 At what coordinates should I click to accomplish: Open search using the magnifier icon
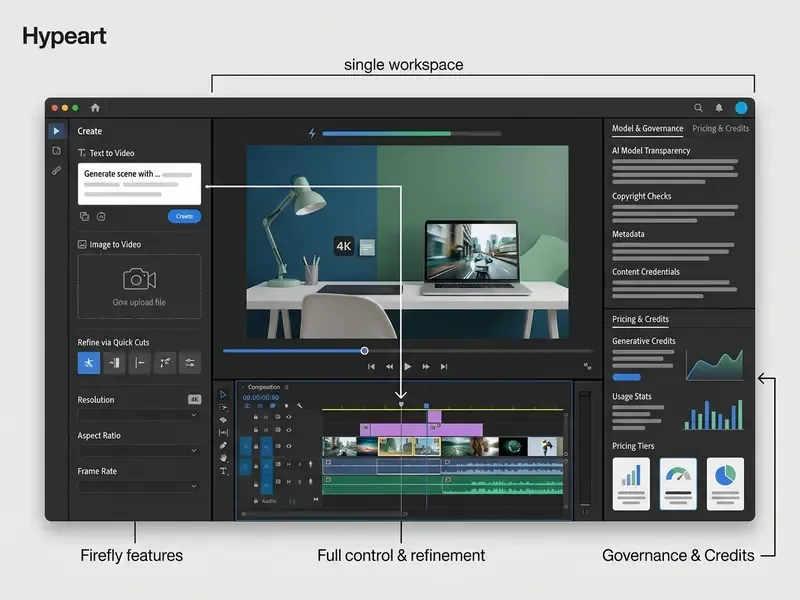[698, 108]
